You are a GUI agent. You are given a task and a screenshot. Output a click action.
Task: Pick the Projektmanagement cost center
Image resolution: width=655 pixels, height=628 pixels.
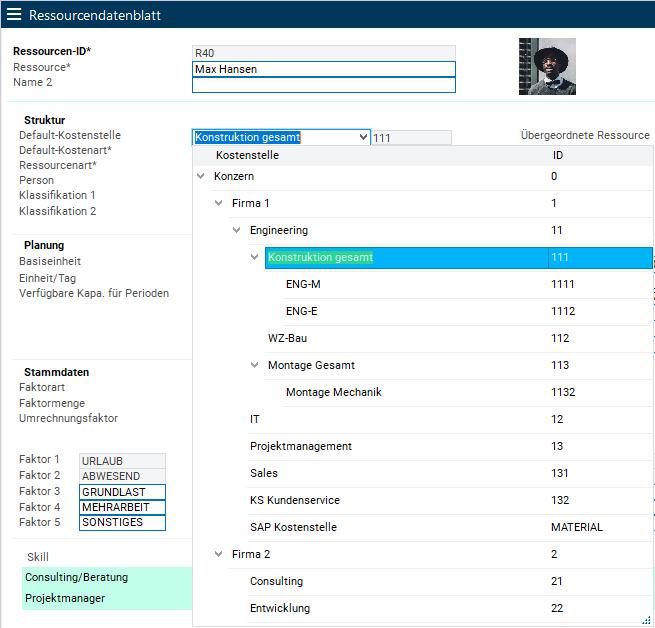coord(300,446)
